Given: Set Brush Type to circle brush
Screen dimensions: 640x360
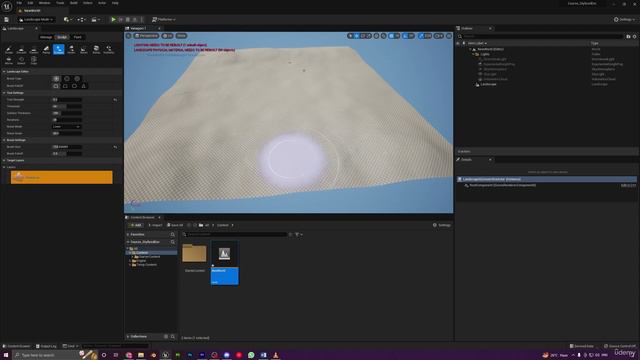Looking at the screenshot, I should click(56, 79).
